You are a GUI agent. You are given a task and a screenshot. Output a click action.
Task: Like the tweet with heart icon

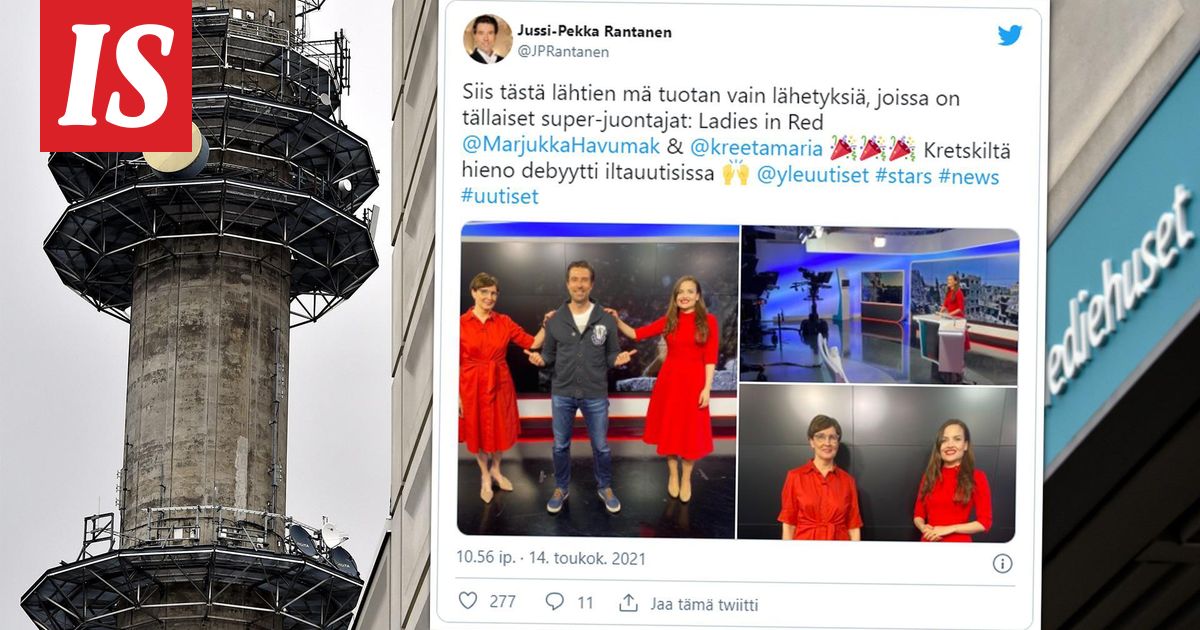click(467, 601)
